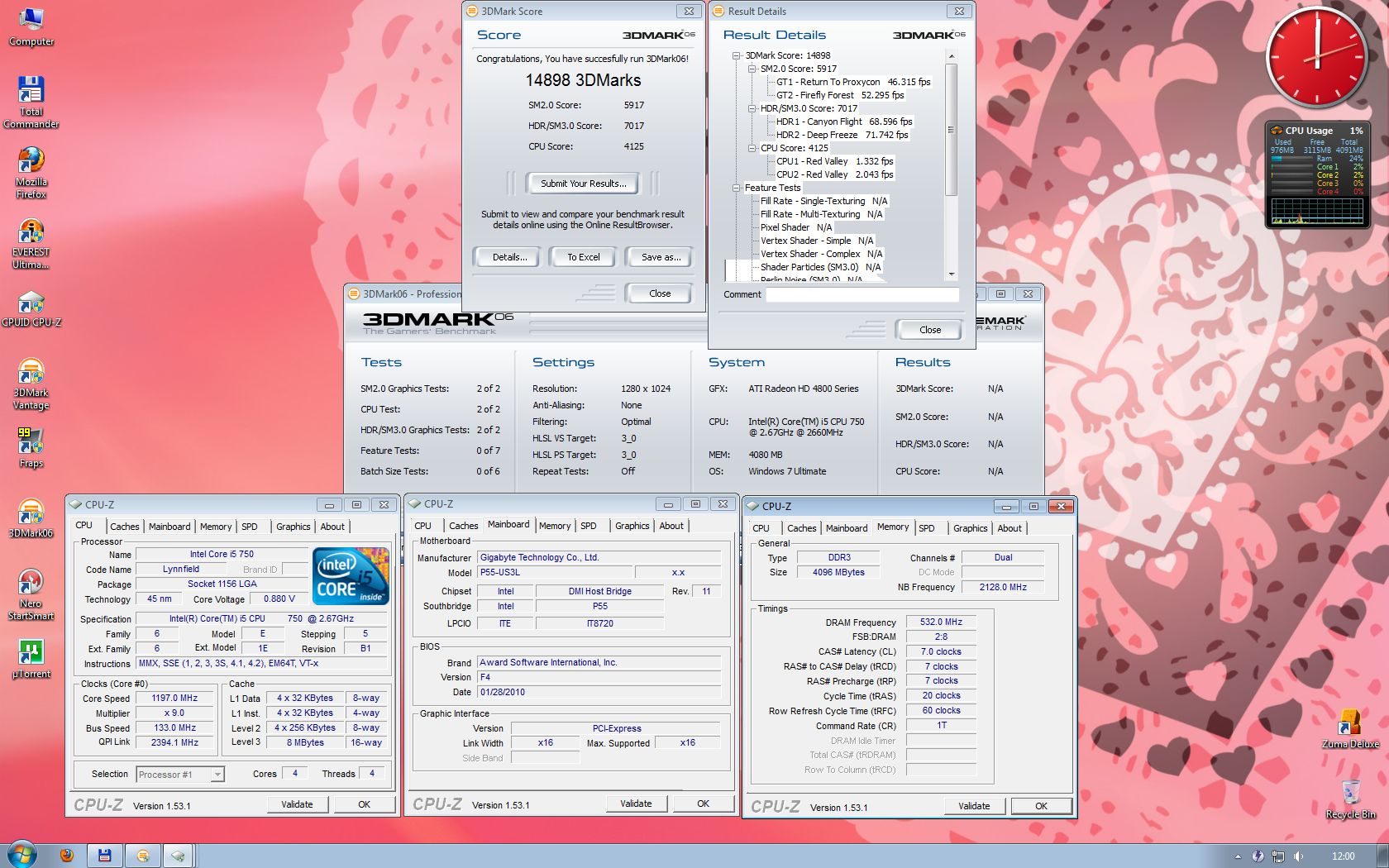
Task: Launch the µTorrent desktop shortcut
Action: click(31, 658)
